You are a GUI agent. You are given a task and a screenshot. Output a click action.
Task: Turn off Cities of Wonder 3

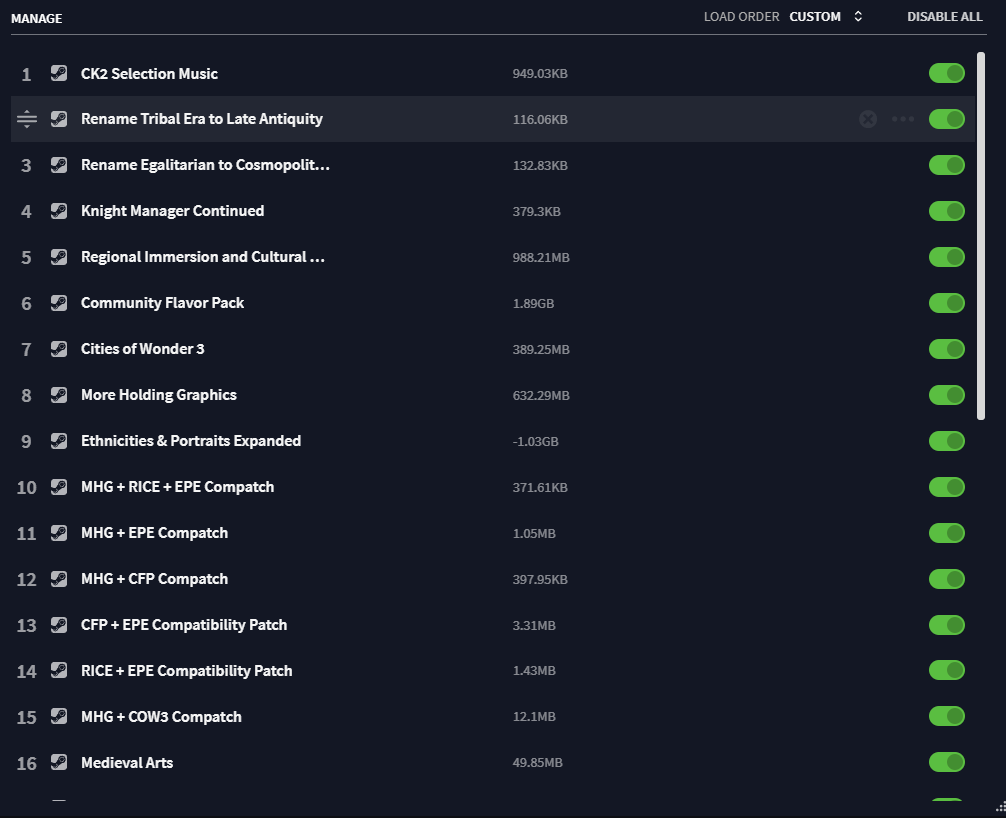[x=946, y=349]
